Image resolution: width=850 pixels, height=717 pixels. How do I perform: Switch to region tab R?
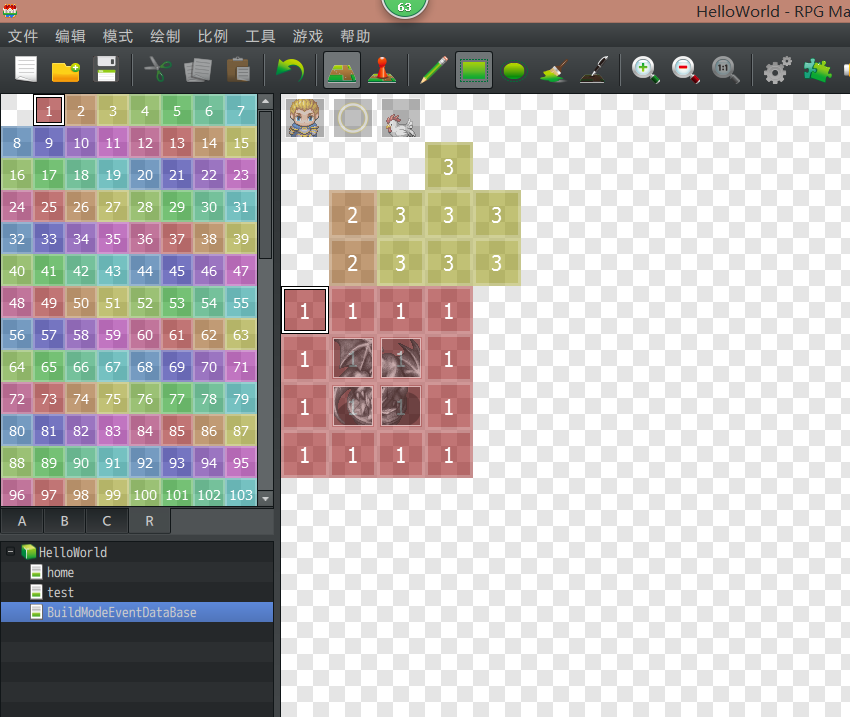150,521
